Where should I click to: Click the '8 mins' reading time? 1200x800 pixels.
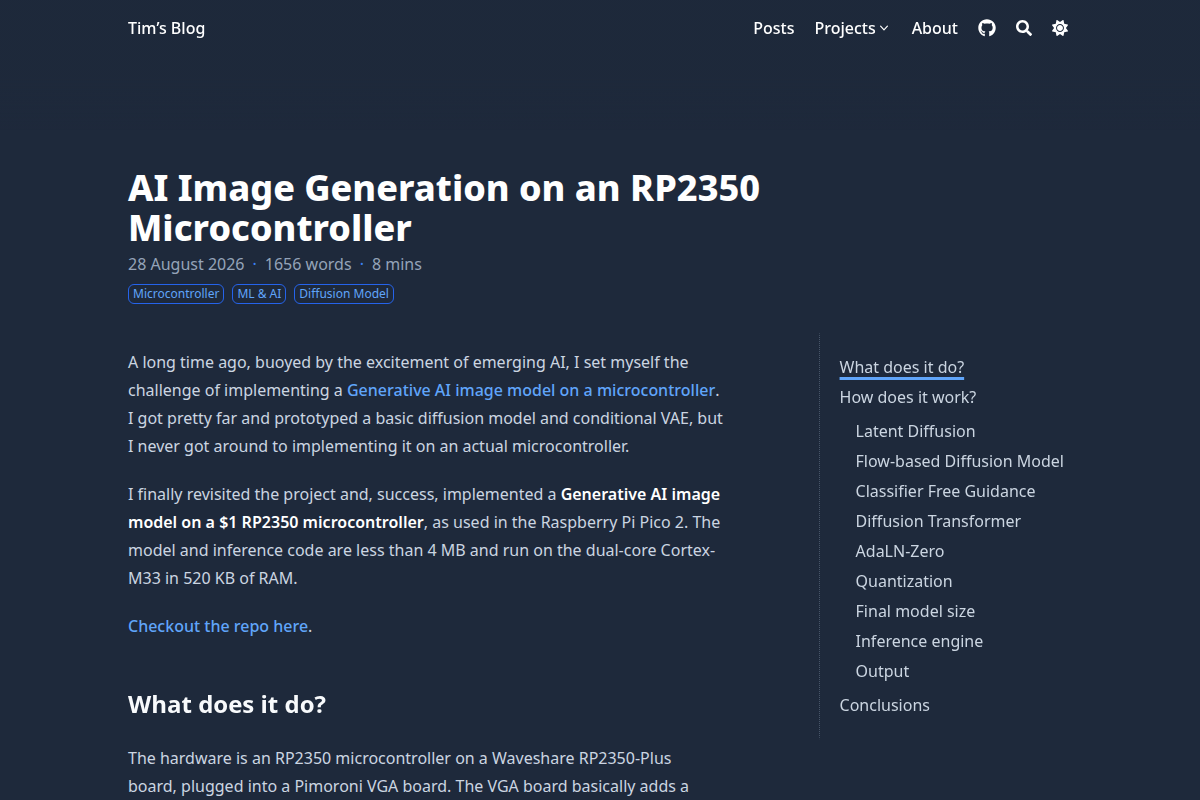pyautogui.click(x=397, y=264)
